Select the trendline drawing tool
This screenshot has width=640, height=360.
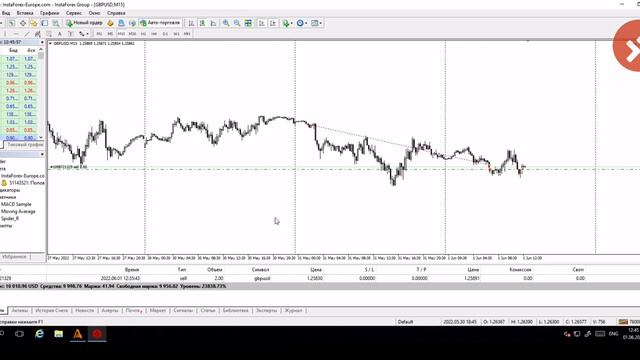27,34
